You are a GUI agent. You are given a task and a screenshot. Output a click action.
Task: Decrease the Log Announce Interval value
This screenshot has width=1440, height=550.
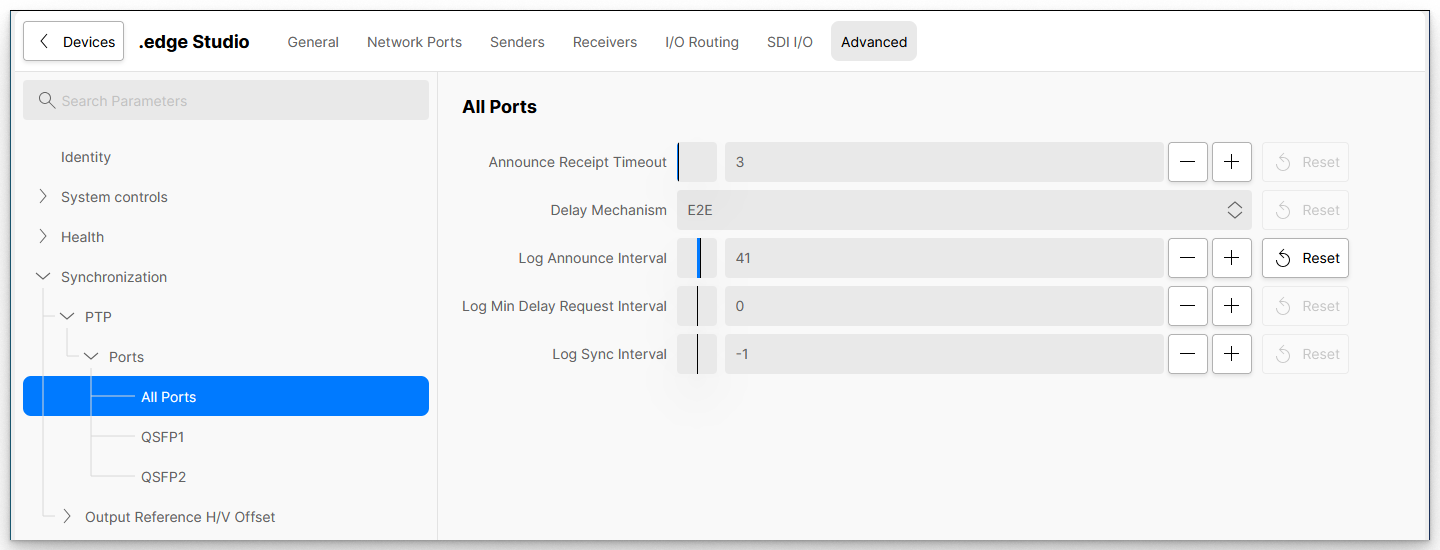1187,258
